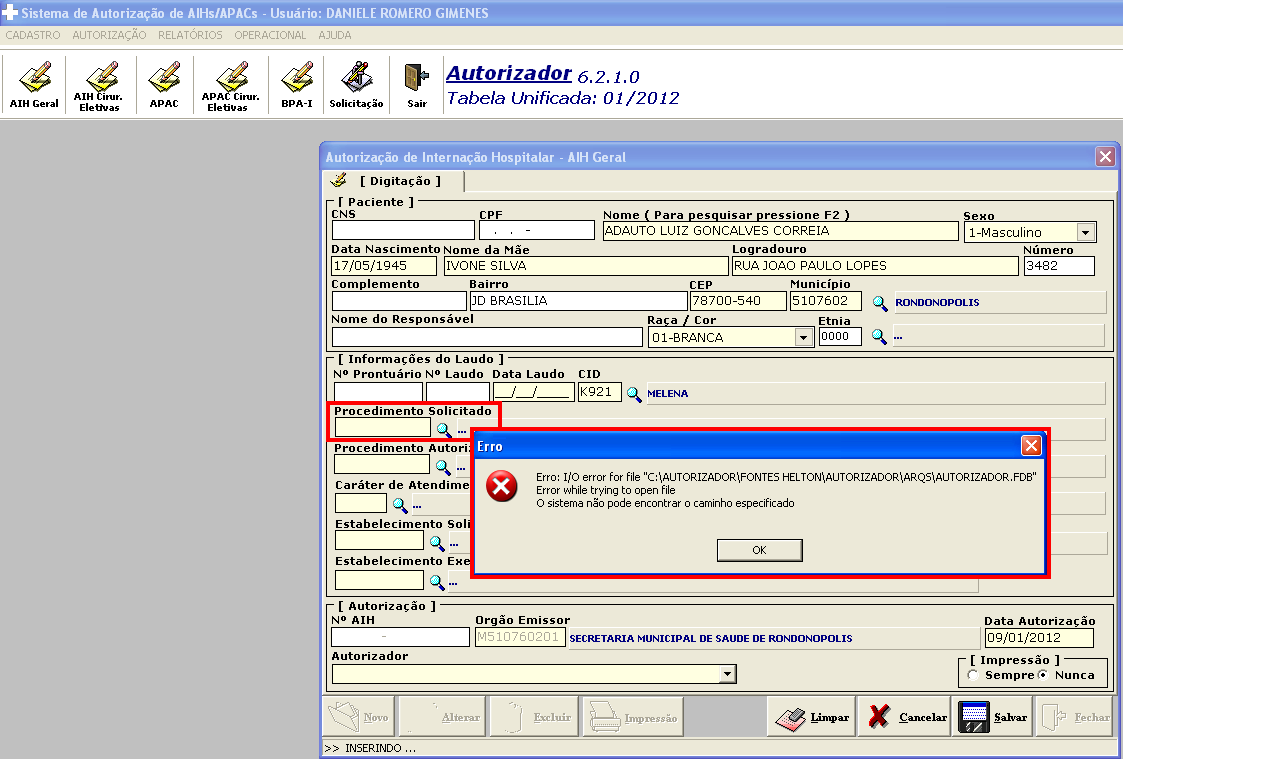This screenshot has height=759, width=1280.
Task: Click the Impressão button
Action: [633, 717]
